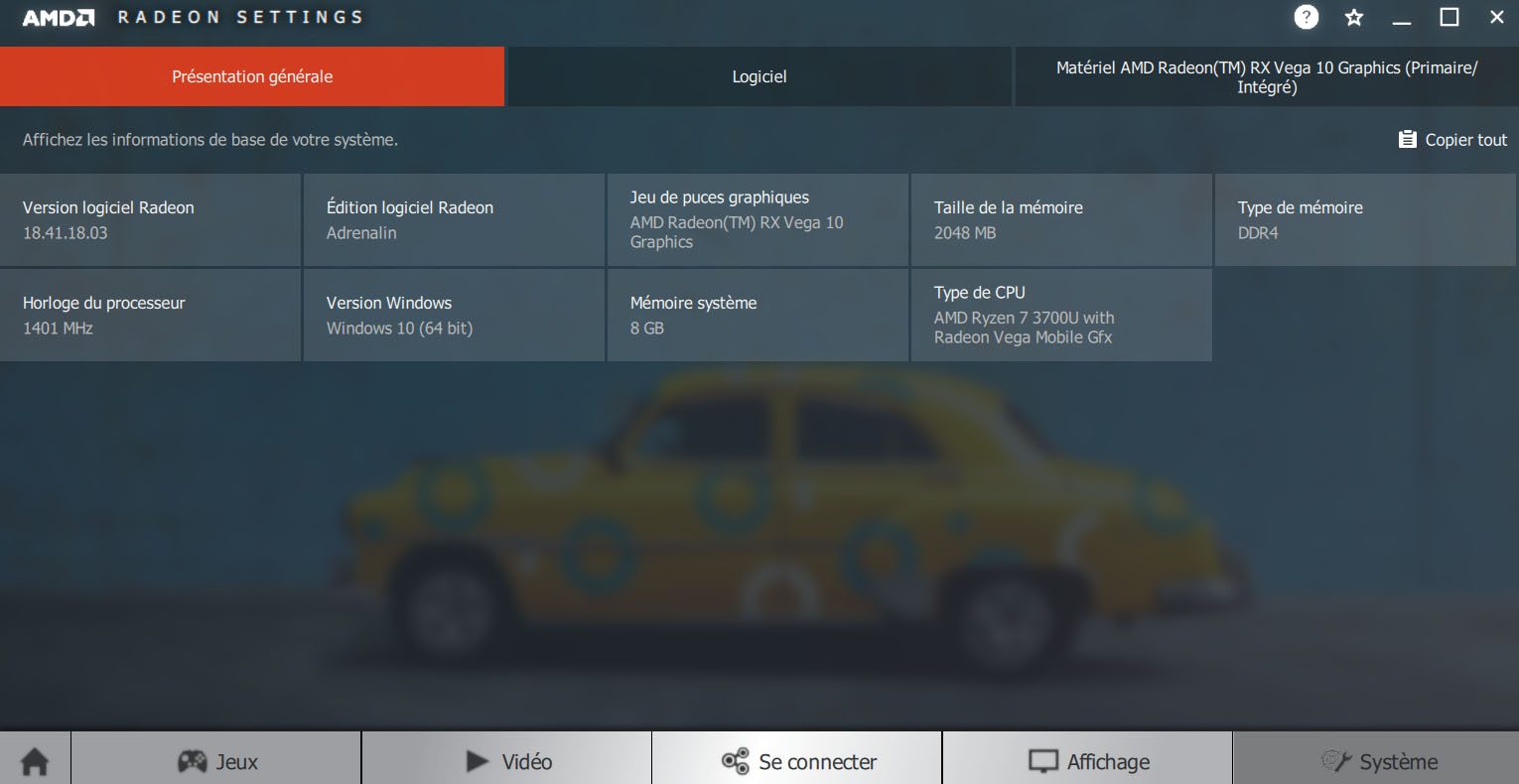Screen dimensions: 1519x784
Task: Click the Taille de la mémoire tile
Action: point(1061,219)
